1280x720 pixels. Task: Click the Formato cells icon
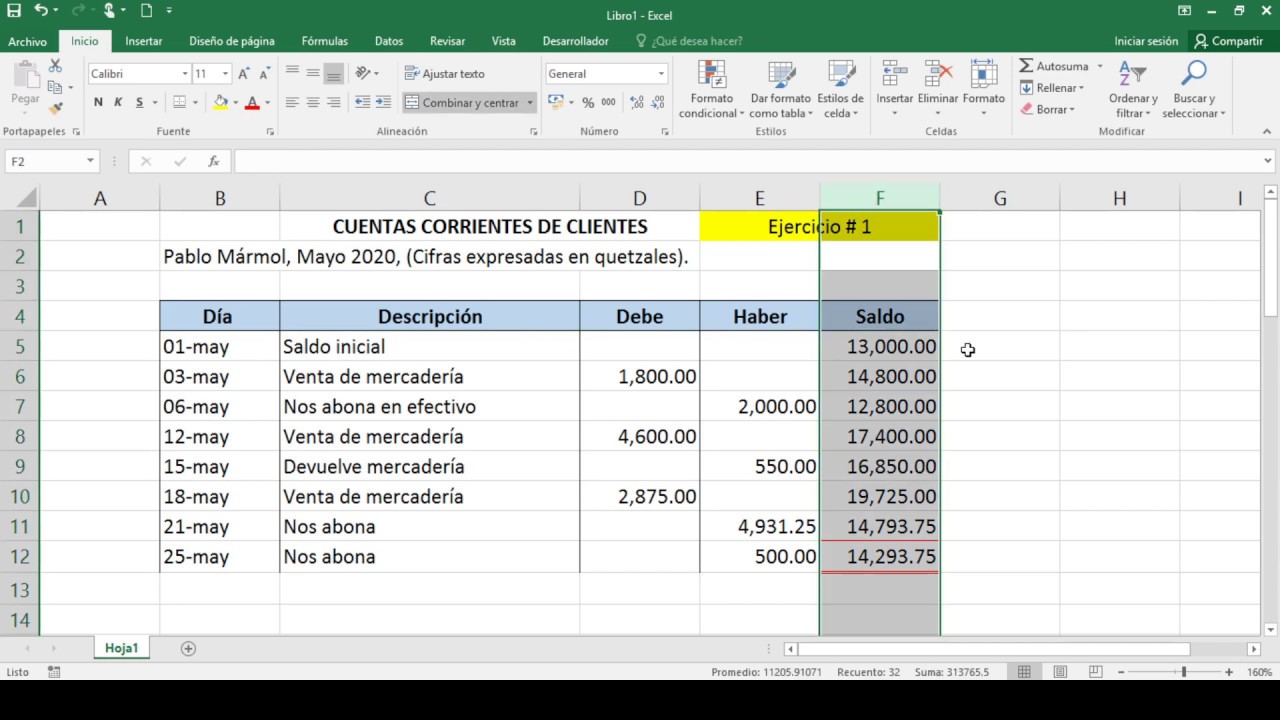point(984,74)
